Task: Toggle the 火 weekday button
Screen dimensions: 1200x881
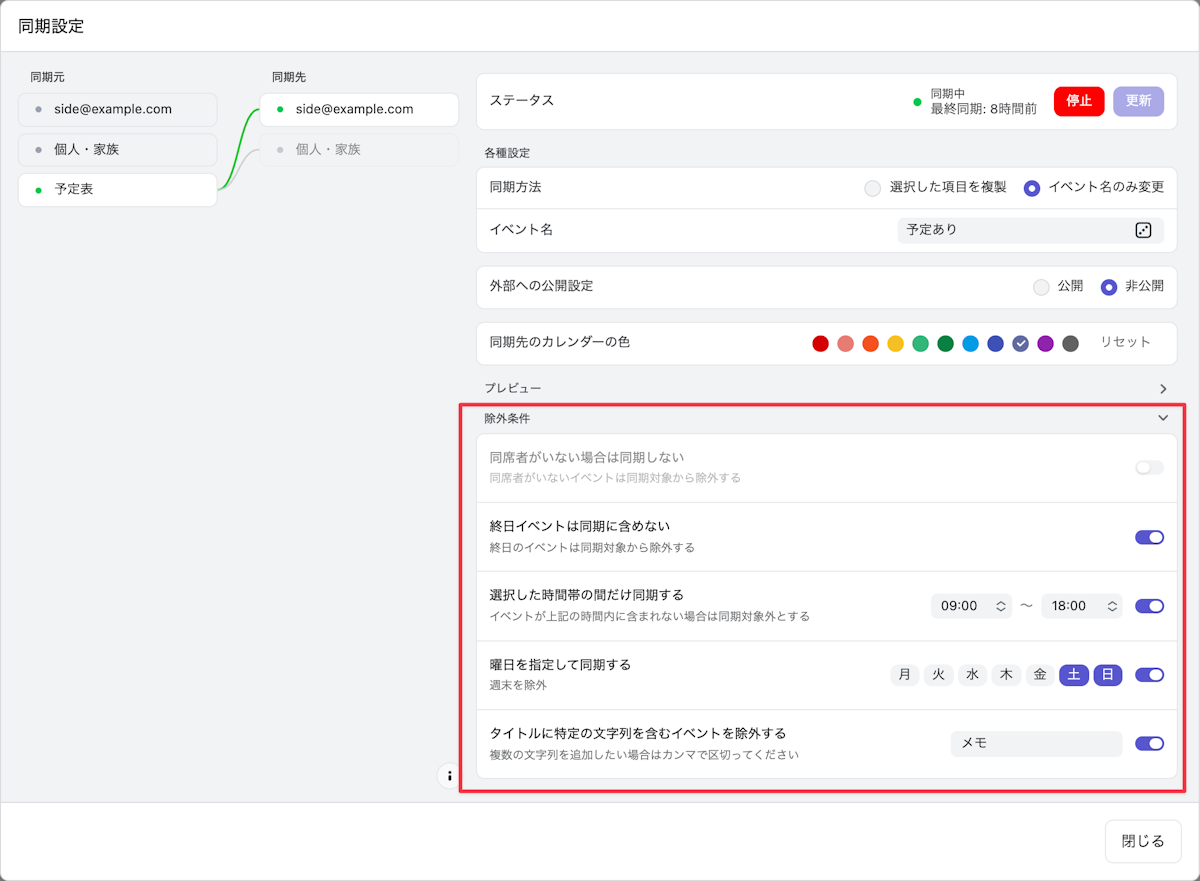Action: tap(938, 675)
